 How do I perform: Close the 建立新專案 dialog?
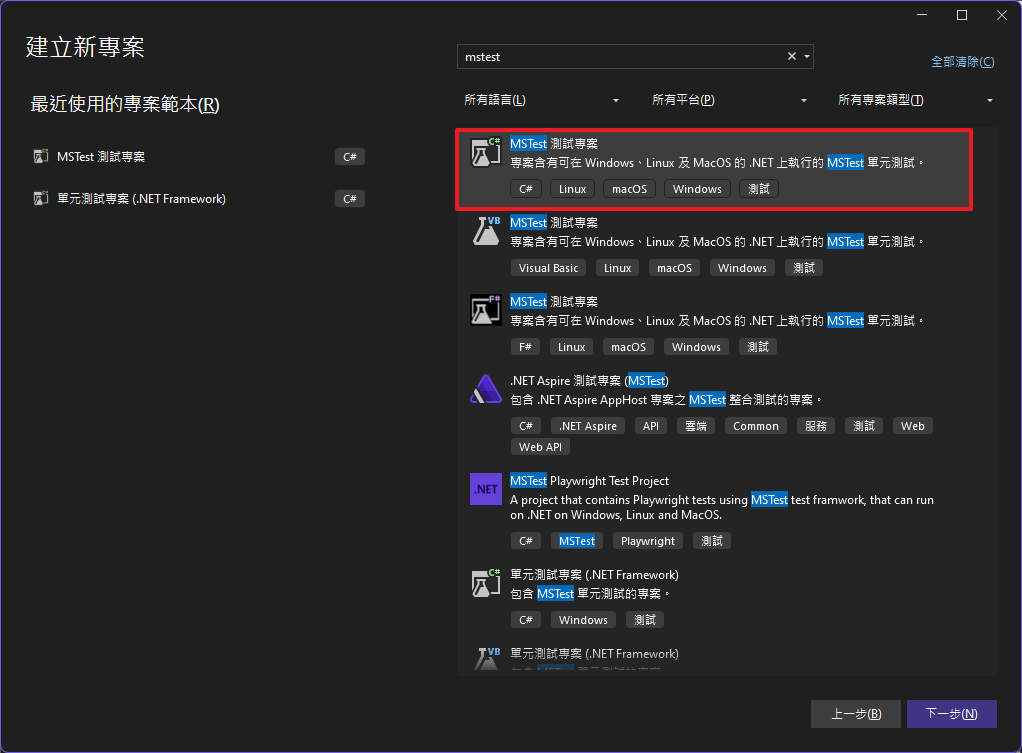click(1002, 15)
